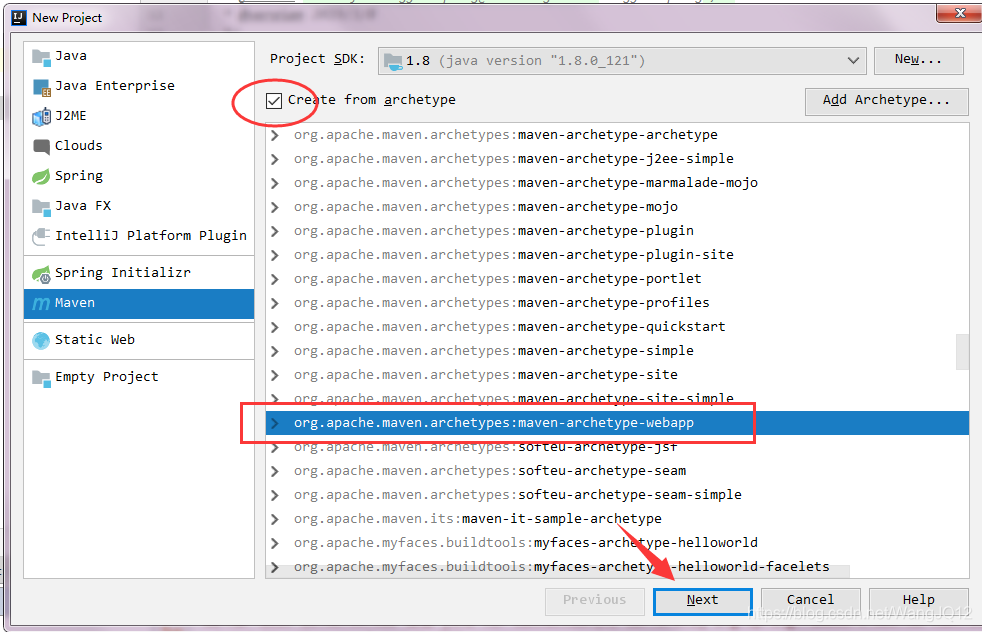Expand maven-archetype-plugin node
Image resolution: width=982 pixels, height=632 pixels.
click(x=274, y=231)
